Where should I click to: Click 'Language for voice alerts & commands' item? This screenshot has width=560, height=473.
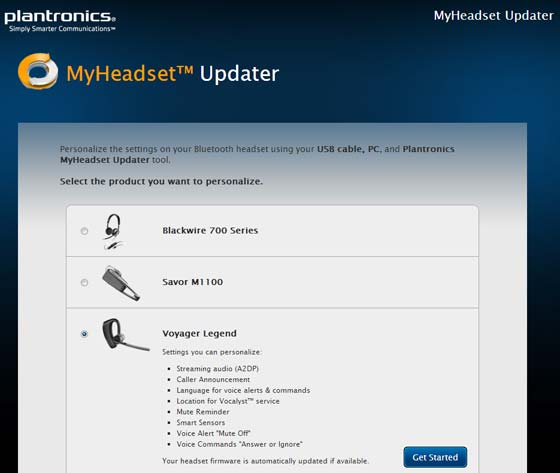pos(243,390)
